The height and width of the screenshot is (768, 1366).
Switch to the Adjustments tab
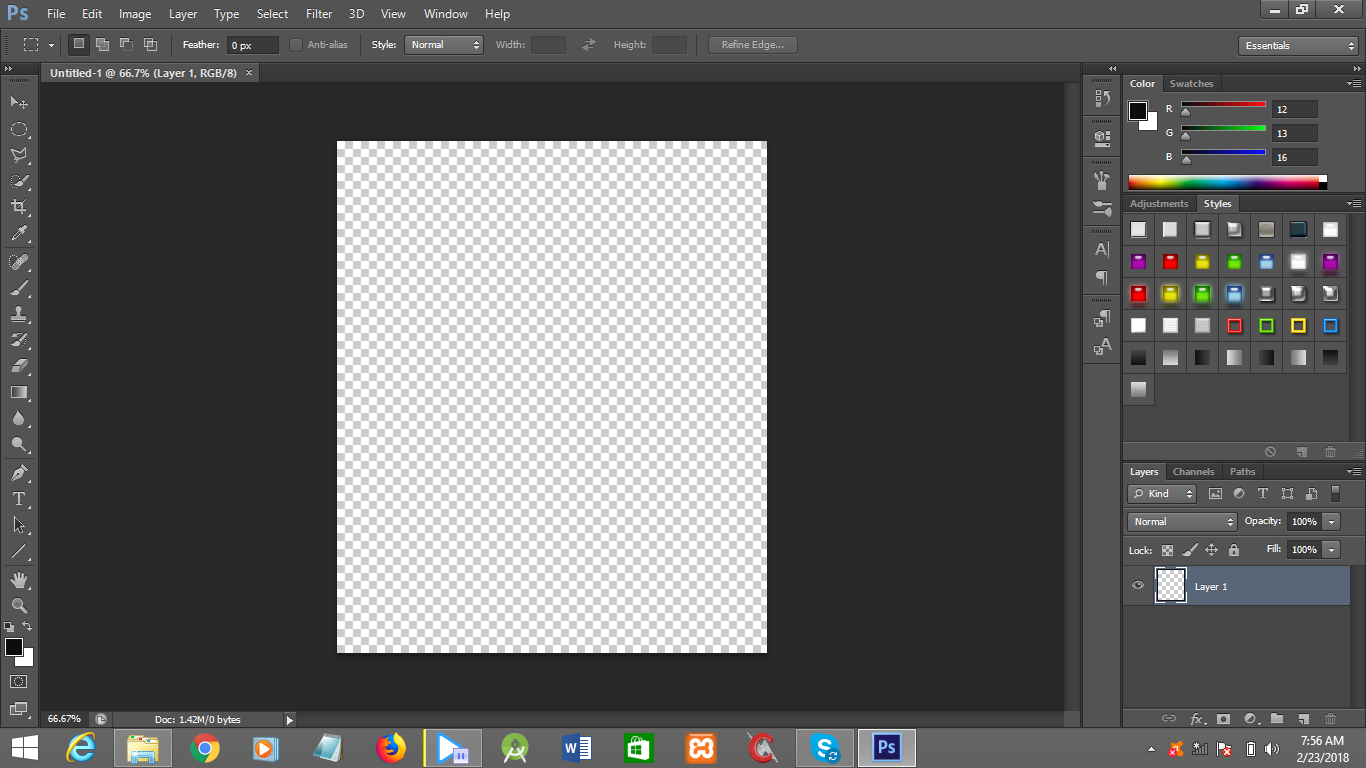pos(1159,204)
